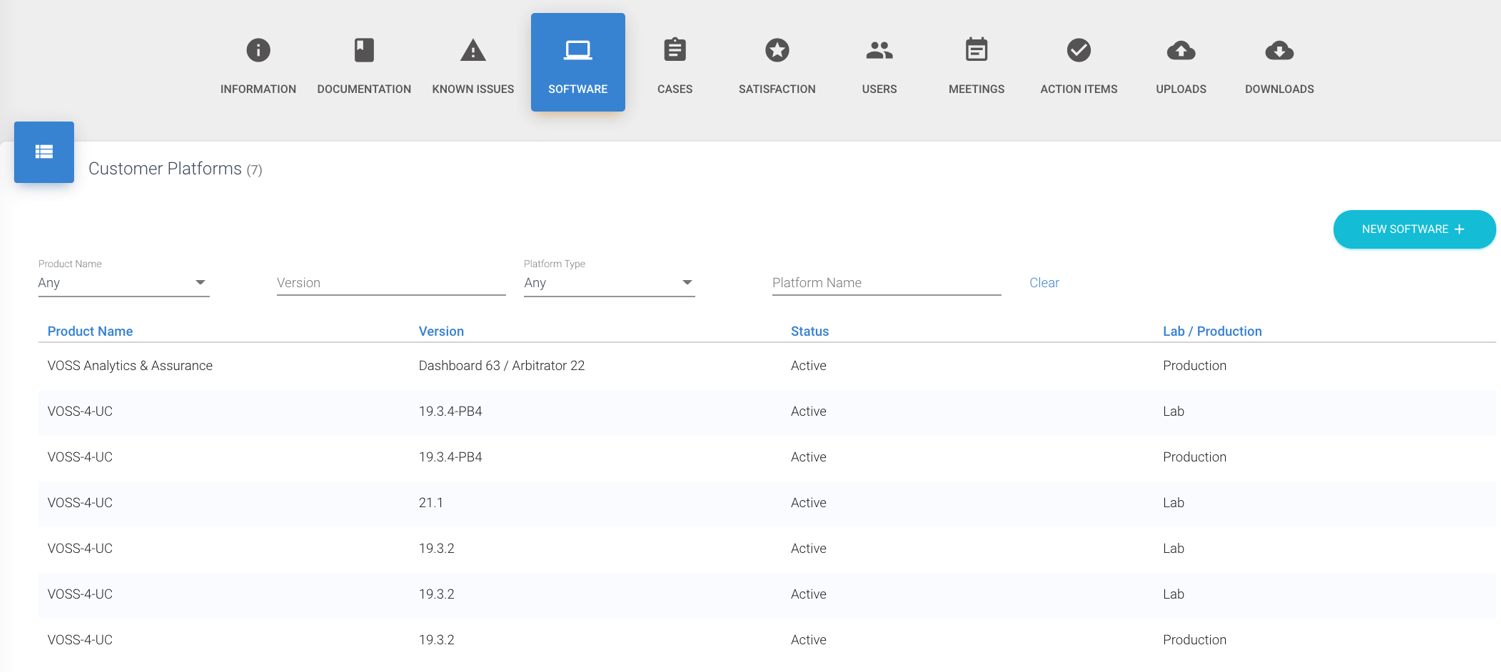Screen dimensions: 1501x672
Task: Click the Software monitor icon
Action: click(577, 47)
